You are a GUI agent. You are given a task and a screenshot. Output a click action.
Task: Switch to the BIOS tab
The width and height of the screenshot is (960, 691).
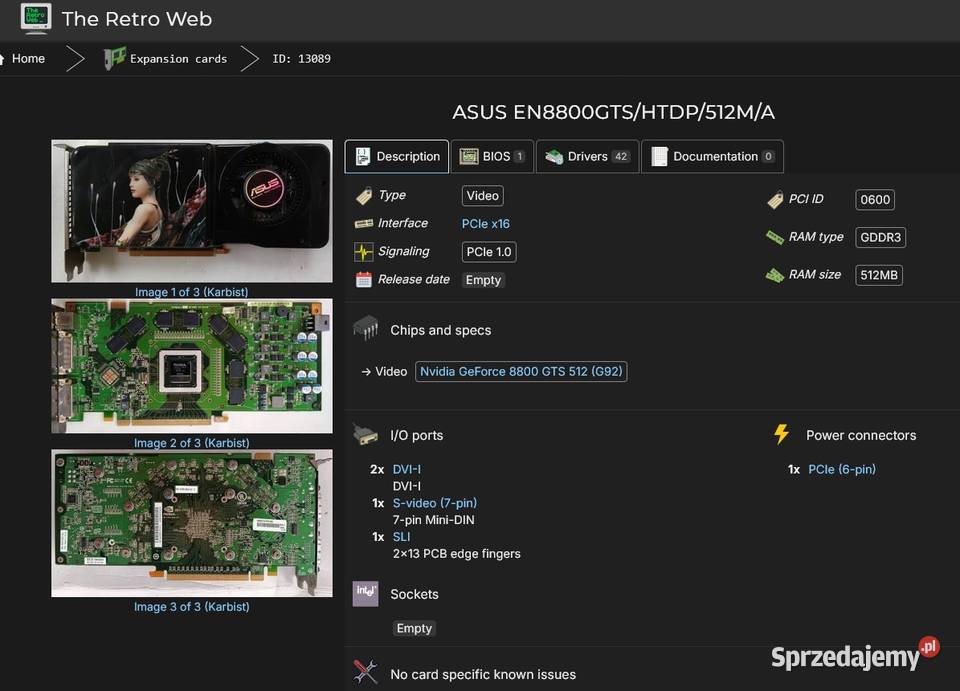pyautogui.click(x=492, y=157)
